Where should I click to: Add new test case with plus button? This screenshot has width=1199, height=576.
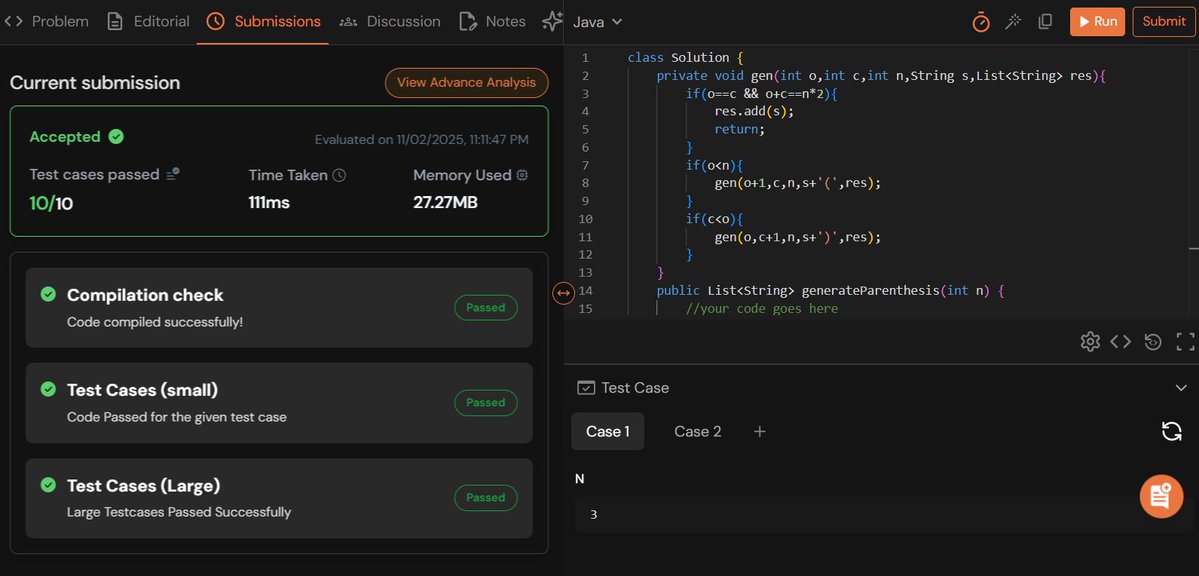click(759, 431)
